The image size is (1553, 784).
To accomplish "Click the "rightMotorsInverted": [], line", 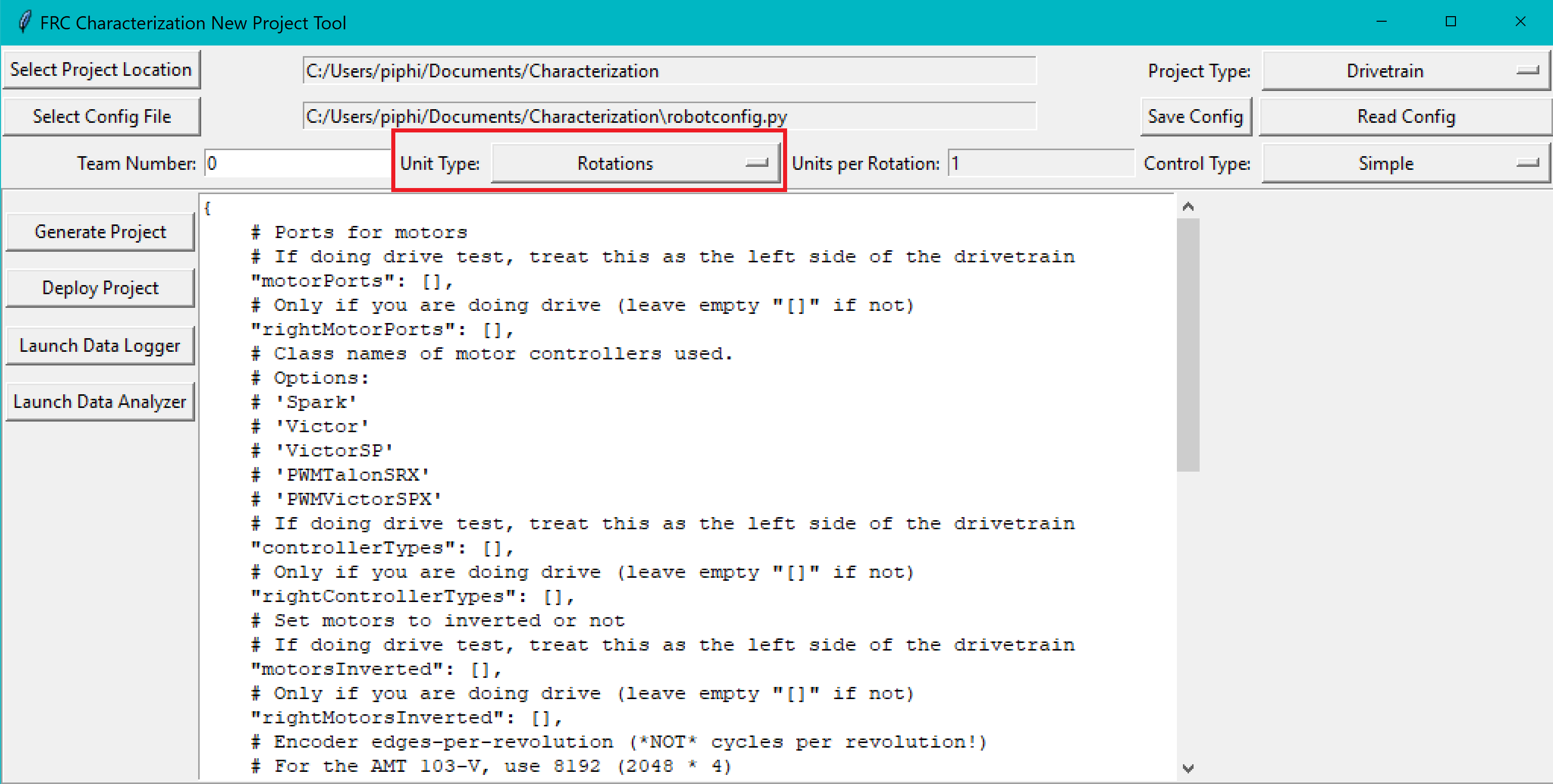I will pyautogui.click(x=406, y=718).
